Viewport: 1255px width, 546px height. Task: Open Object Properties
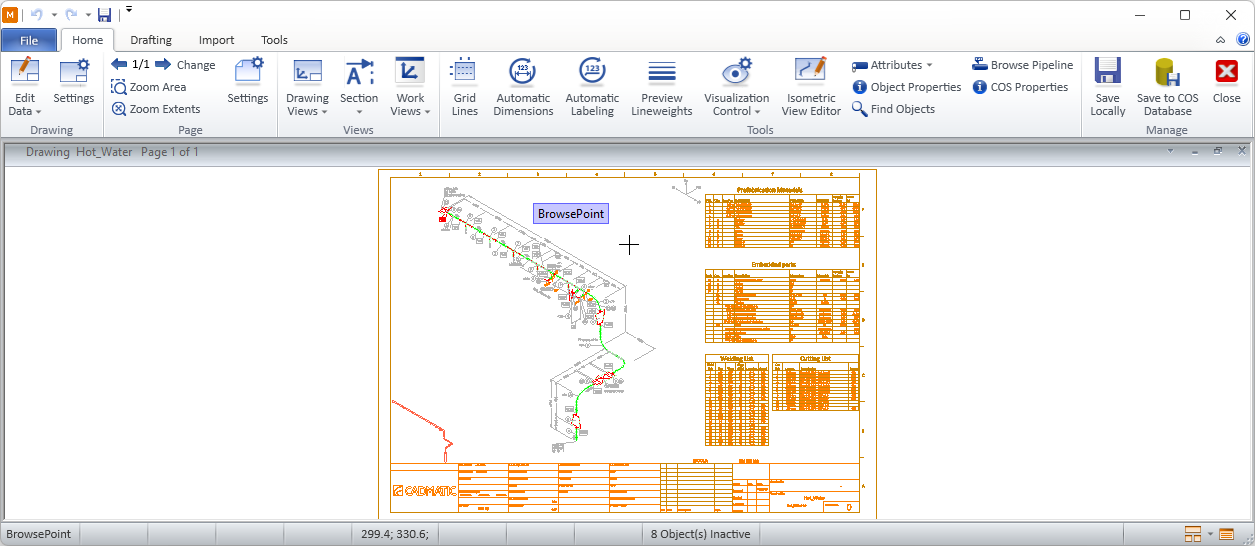click(906, 87)
